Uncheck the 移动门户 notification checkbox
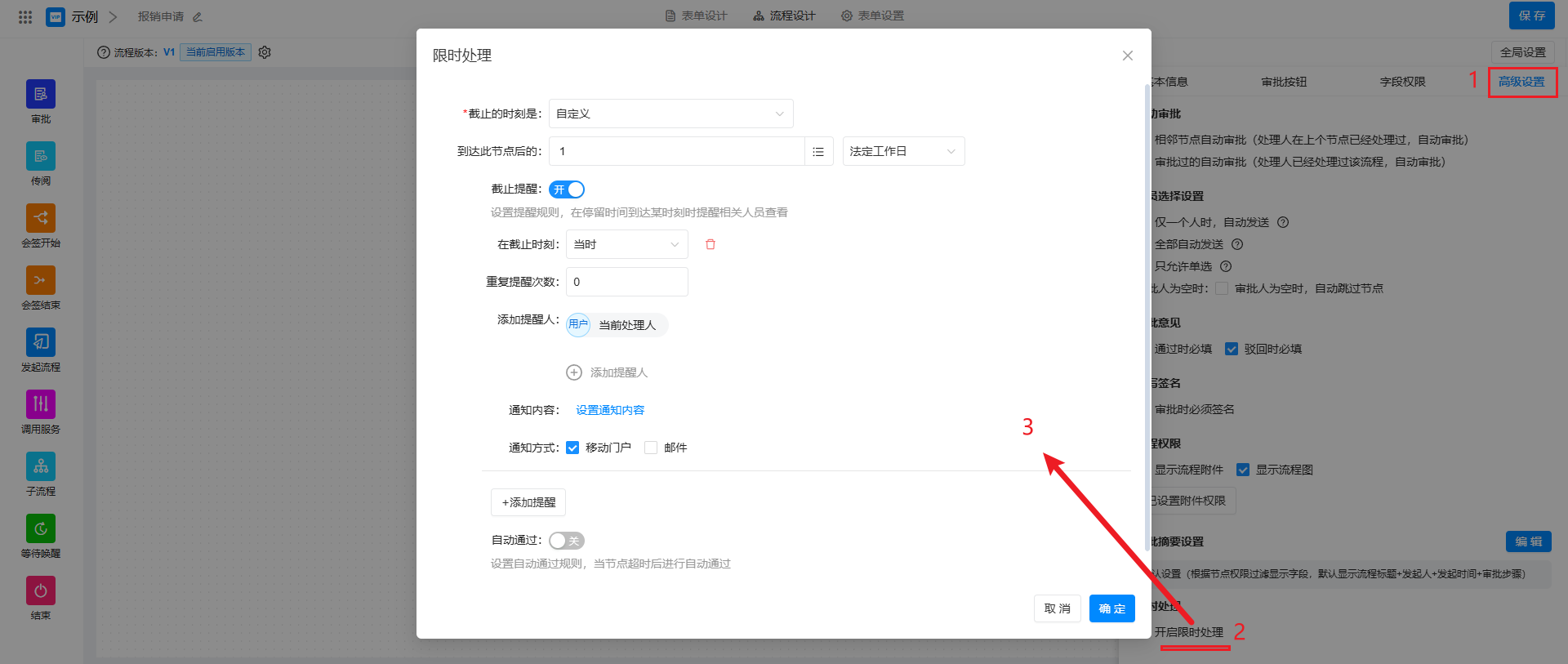The image size is (1568, 664). [572, 448]
